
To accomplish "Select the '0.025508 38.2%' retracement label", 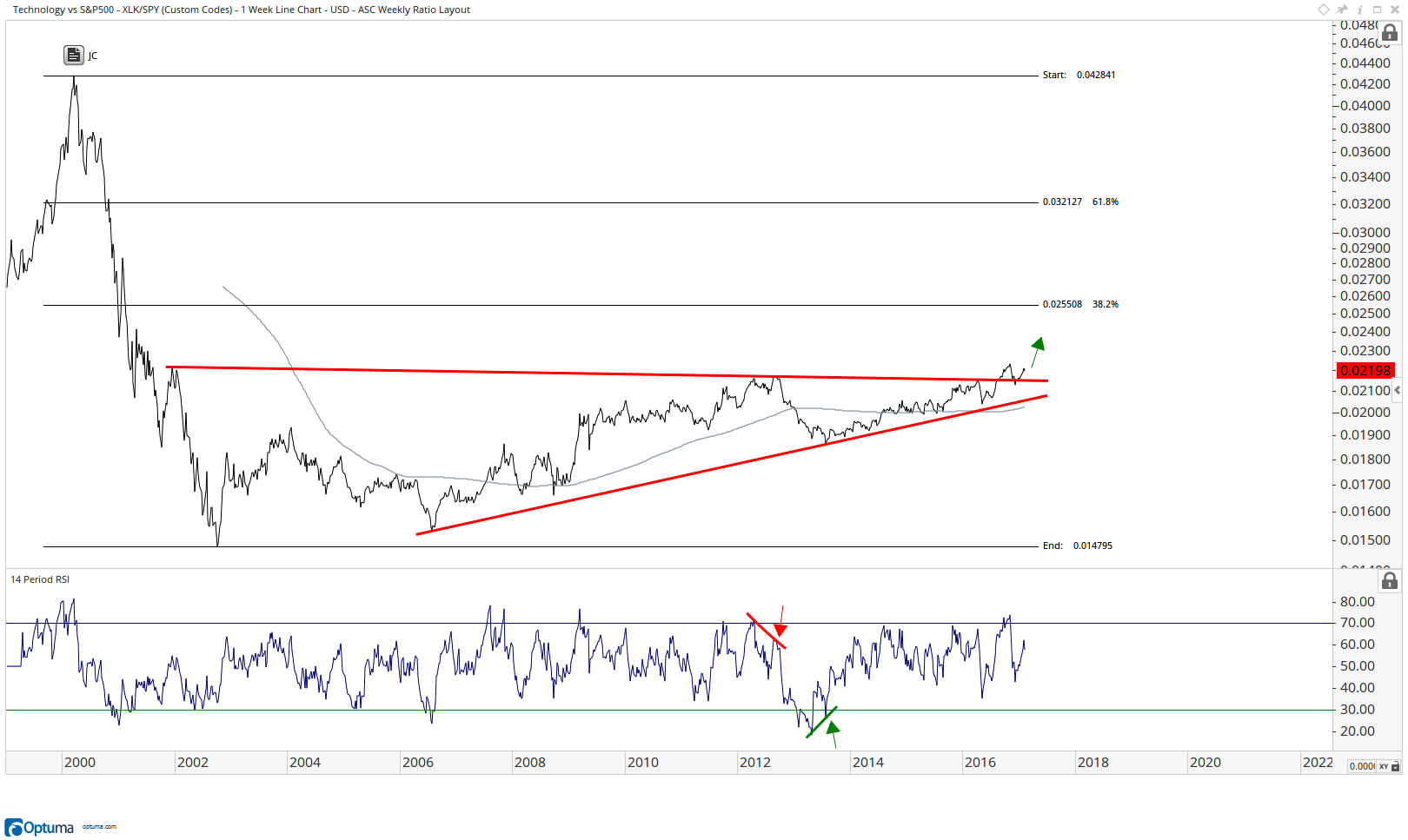I will point(1080,304).
